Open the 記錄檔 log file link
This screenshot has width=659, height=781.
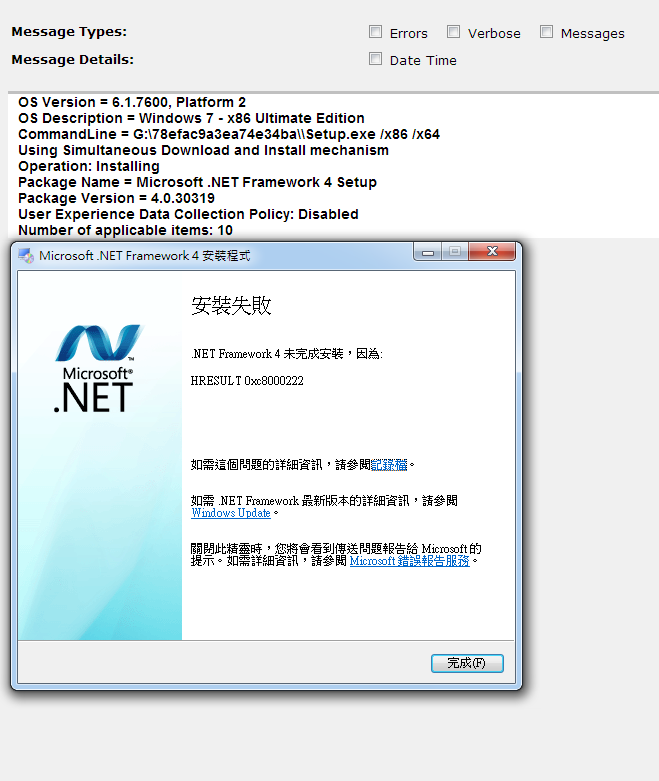[389, 465]
